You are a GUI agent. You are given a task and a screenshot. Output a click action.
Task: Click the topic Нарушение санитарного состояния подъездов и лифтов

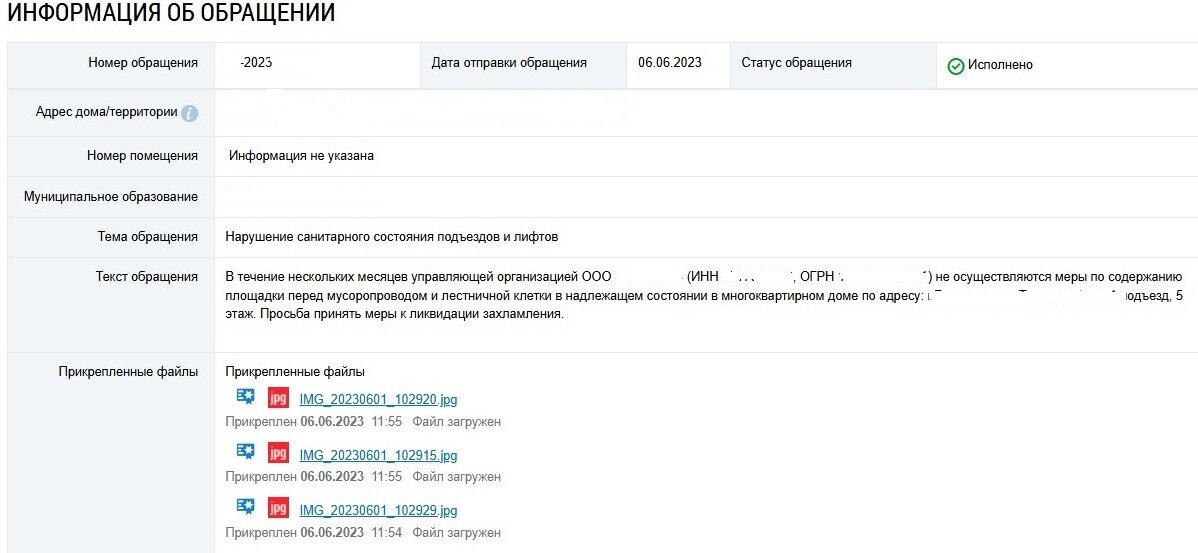[x=392, y=237]
